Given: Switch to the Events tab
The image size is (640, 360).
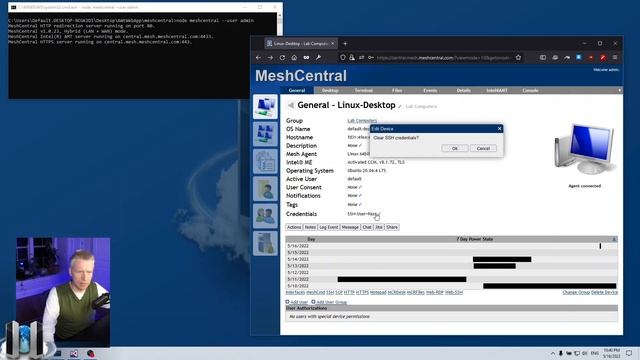Looking at the screenshot, I should [x=430, y=90].
